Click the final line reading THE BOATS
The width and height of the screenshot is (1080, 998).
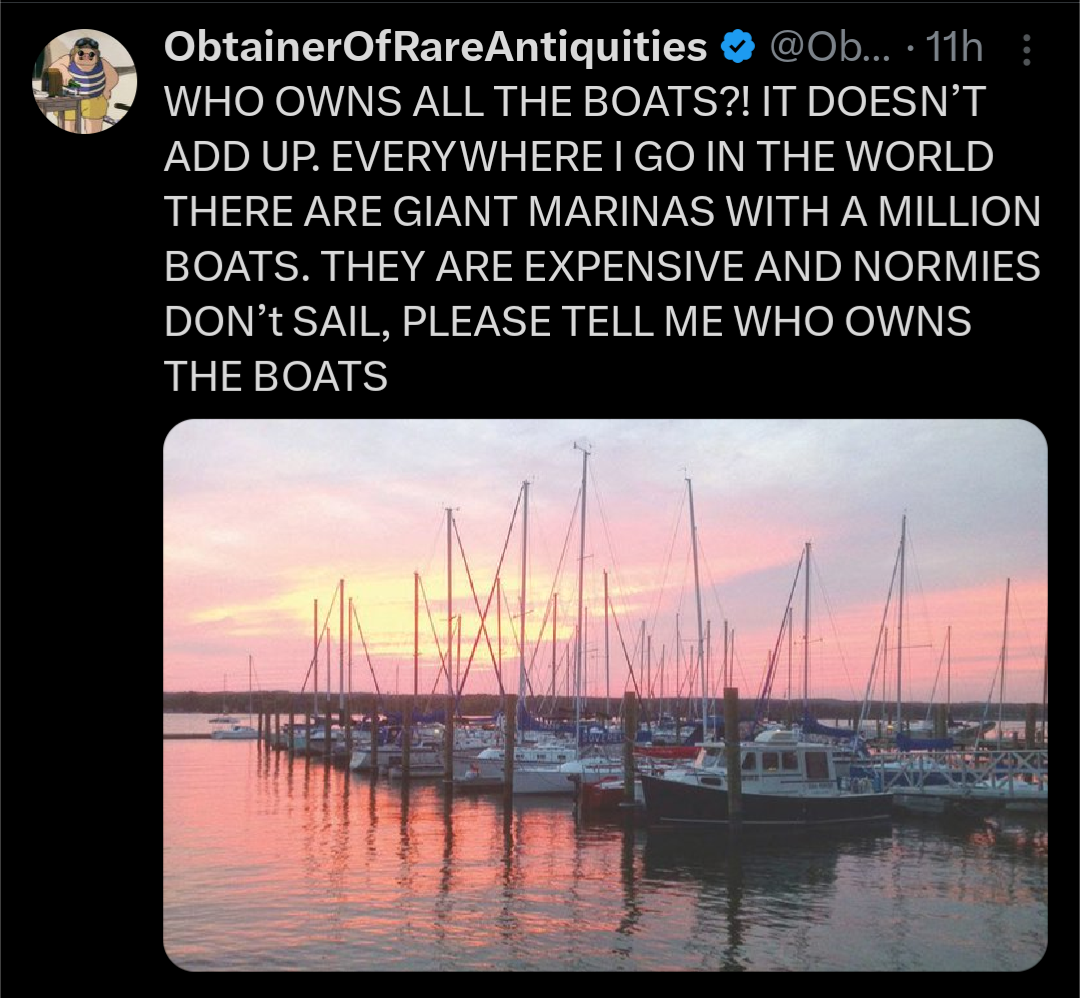(276, 377)
